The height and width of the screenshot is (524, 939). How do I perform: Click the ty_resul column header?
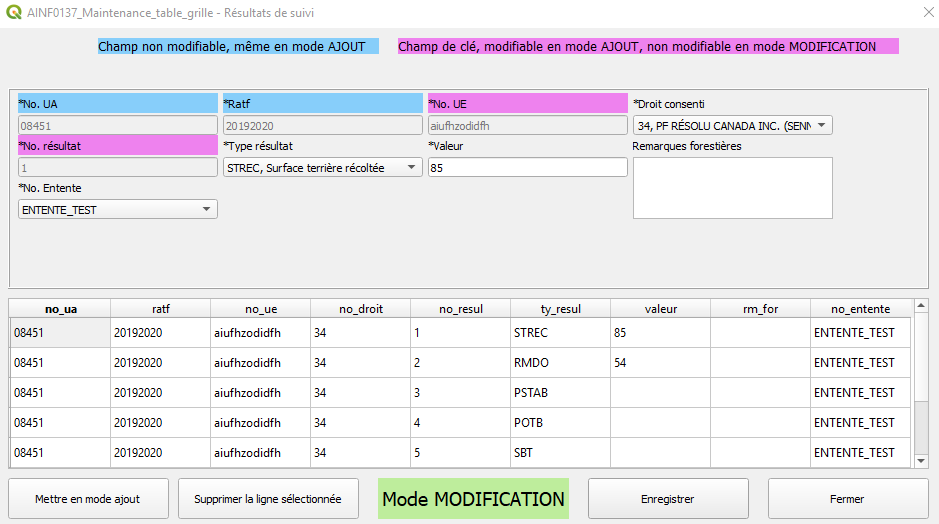(x=561, y=309)
